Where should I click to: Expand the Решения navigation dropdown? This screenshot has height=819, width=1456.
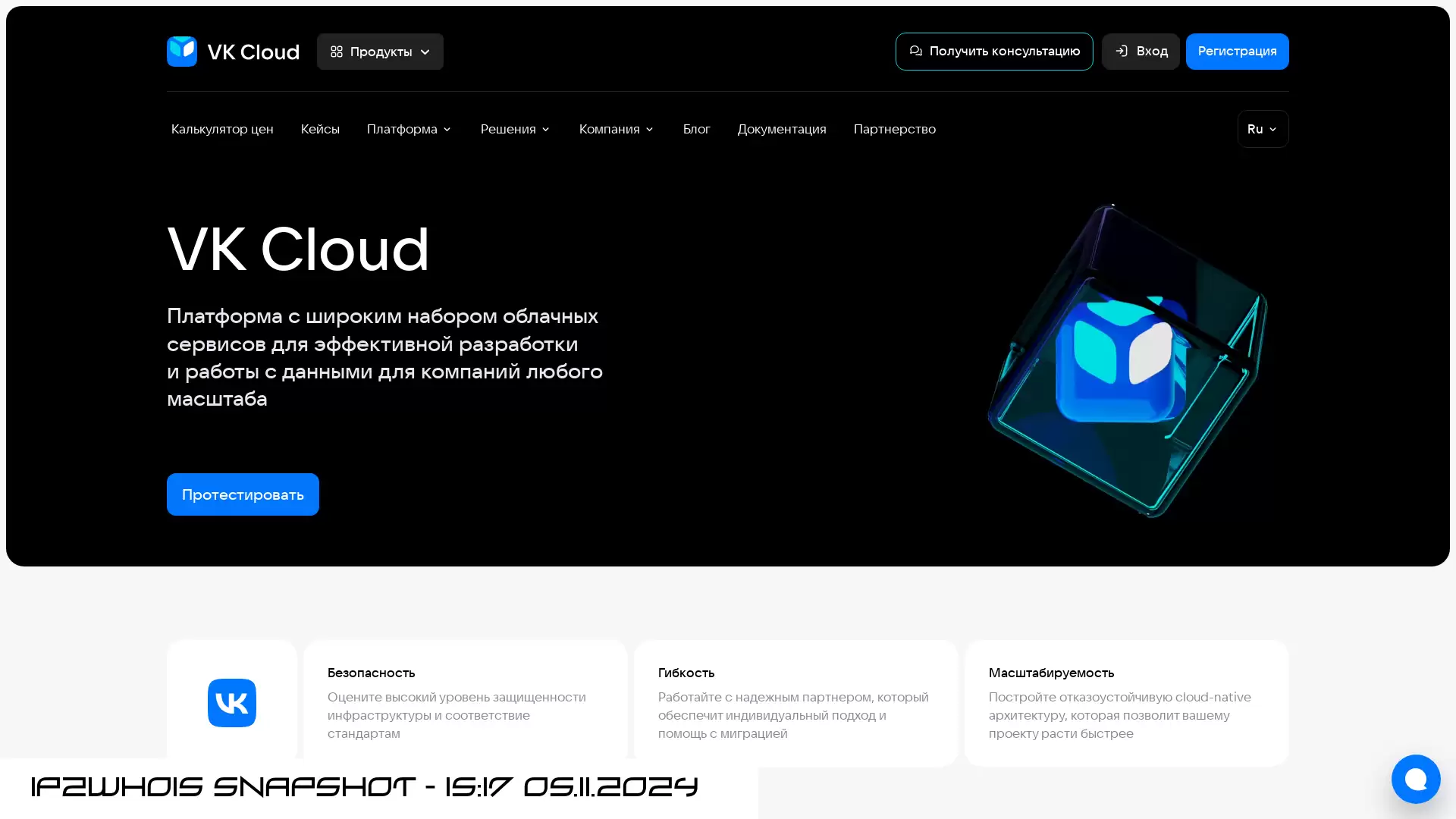pyautogui.click(x=516, y=129)
